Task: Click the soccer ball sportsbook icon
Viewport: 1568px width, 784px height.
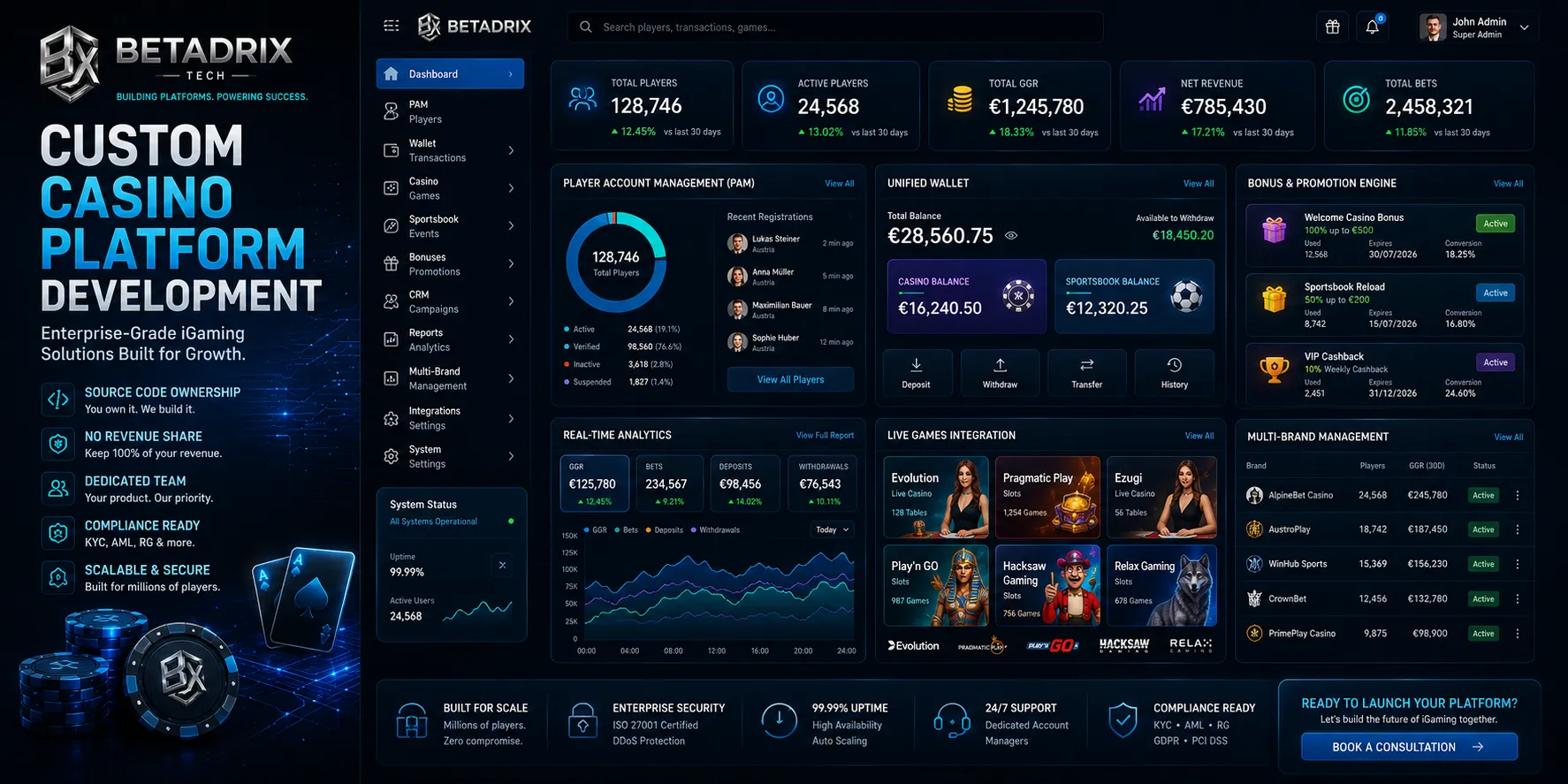Action: (x=1186, y=295)
